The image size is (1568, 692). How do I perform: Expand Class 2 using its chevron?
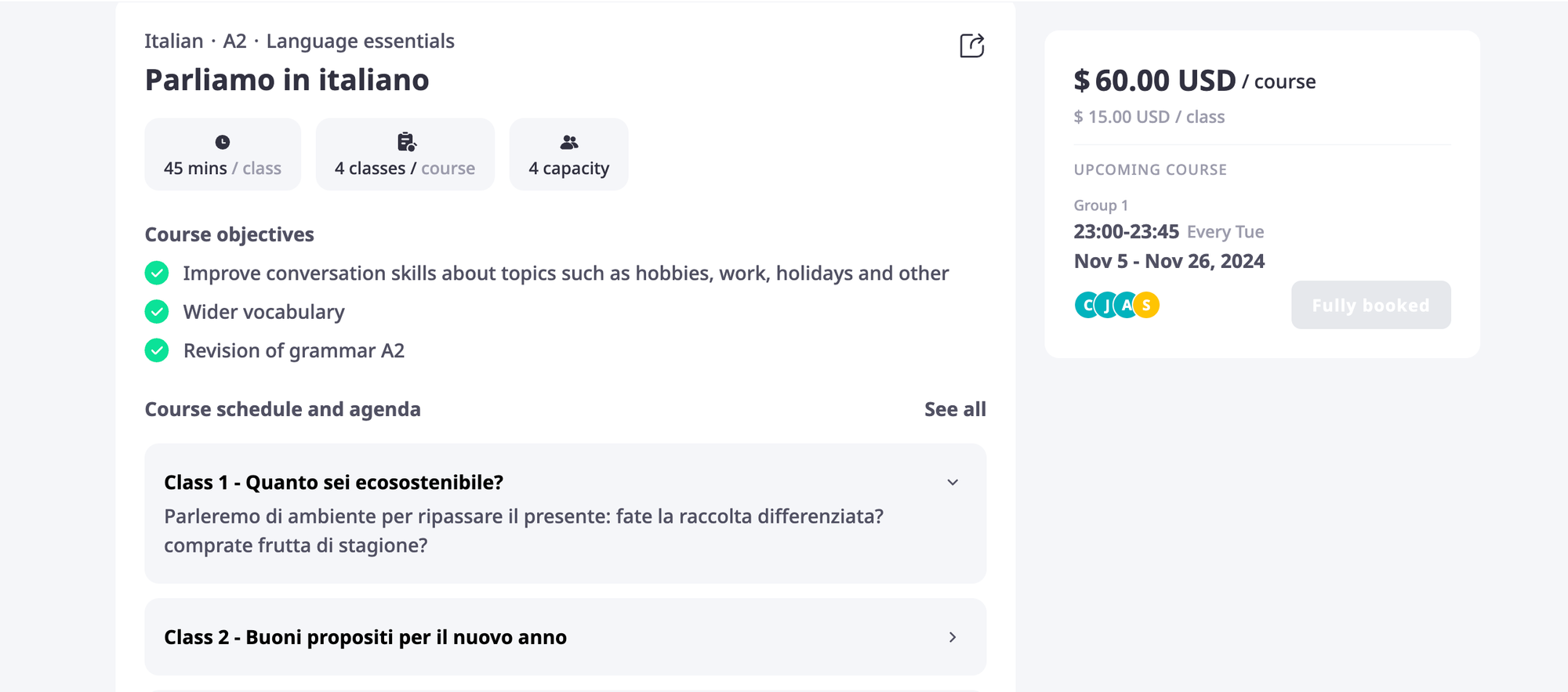[953, 637]
